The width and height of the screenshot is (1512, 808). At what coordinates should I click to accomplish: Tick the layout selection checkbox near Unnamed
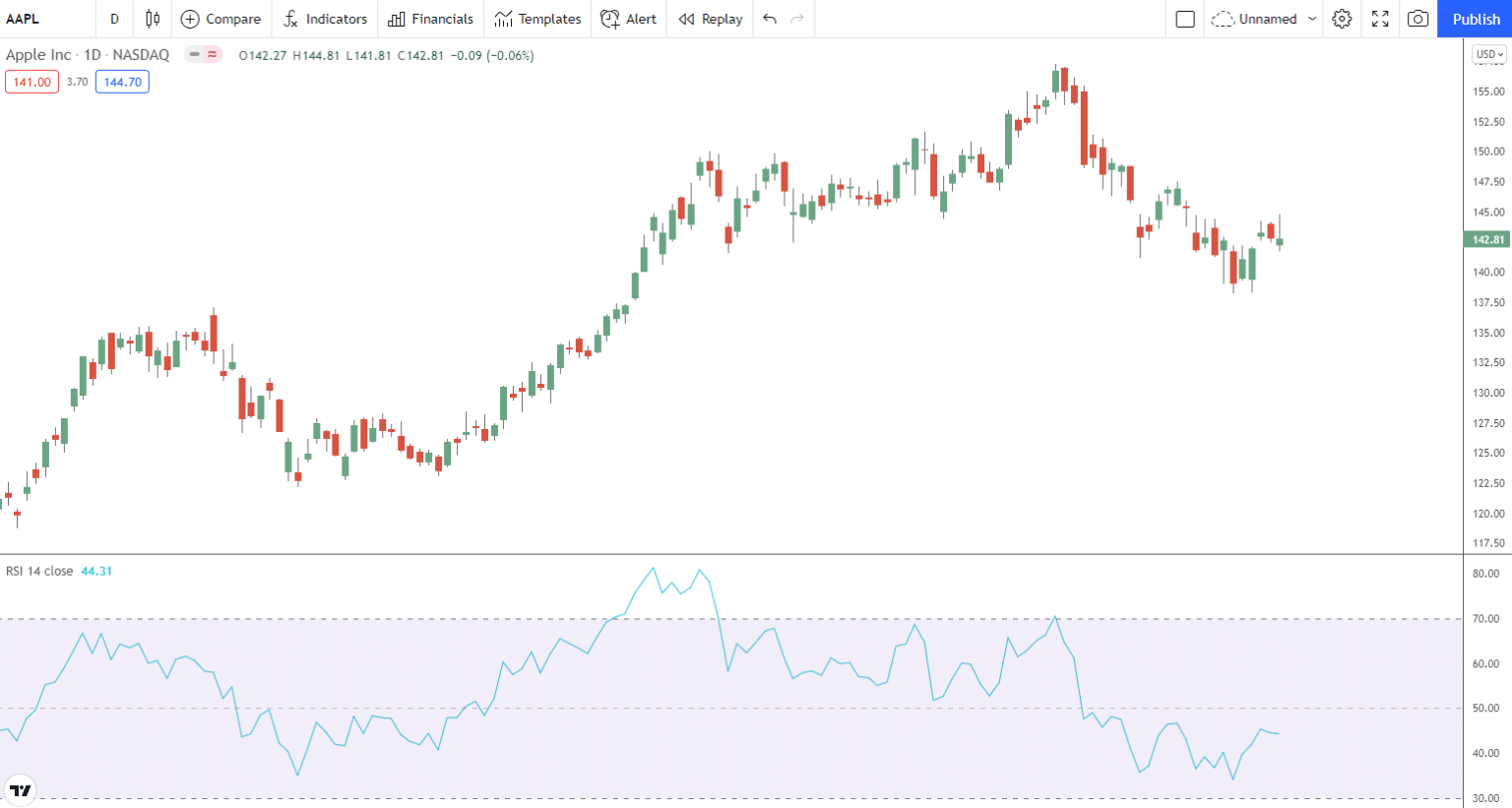(1185, 19)
